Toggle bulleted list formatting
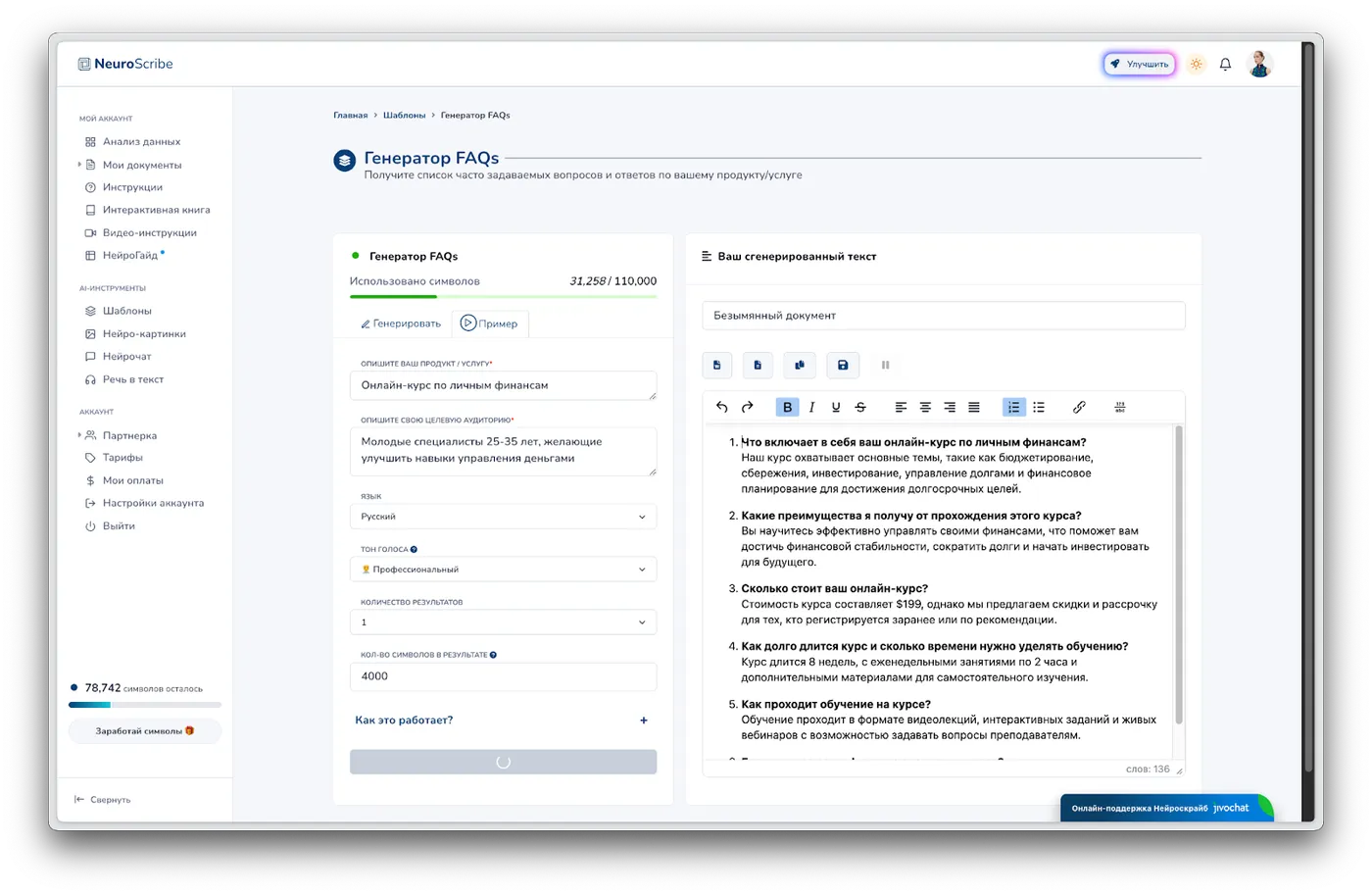 1039,407
